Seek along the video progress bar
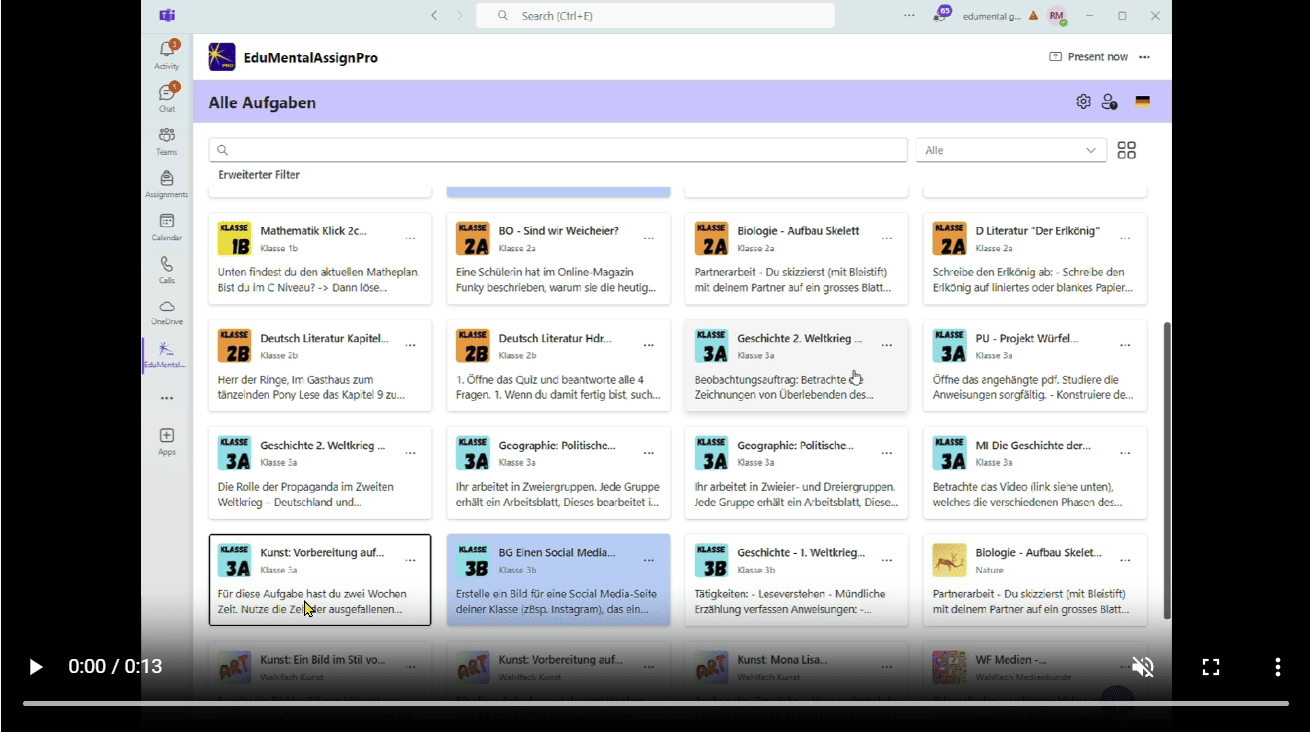1310x732 pixels. 655,703
